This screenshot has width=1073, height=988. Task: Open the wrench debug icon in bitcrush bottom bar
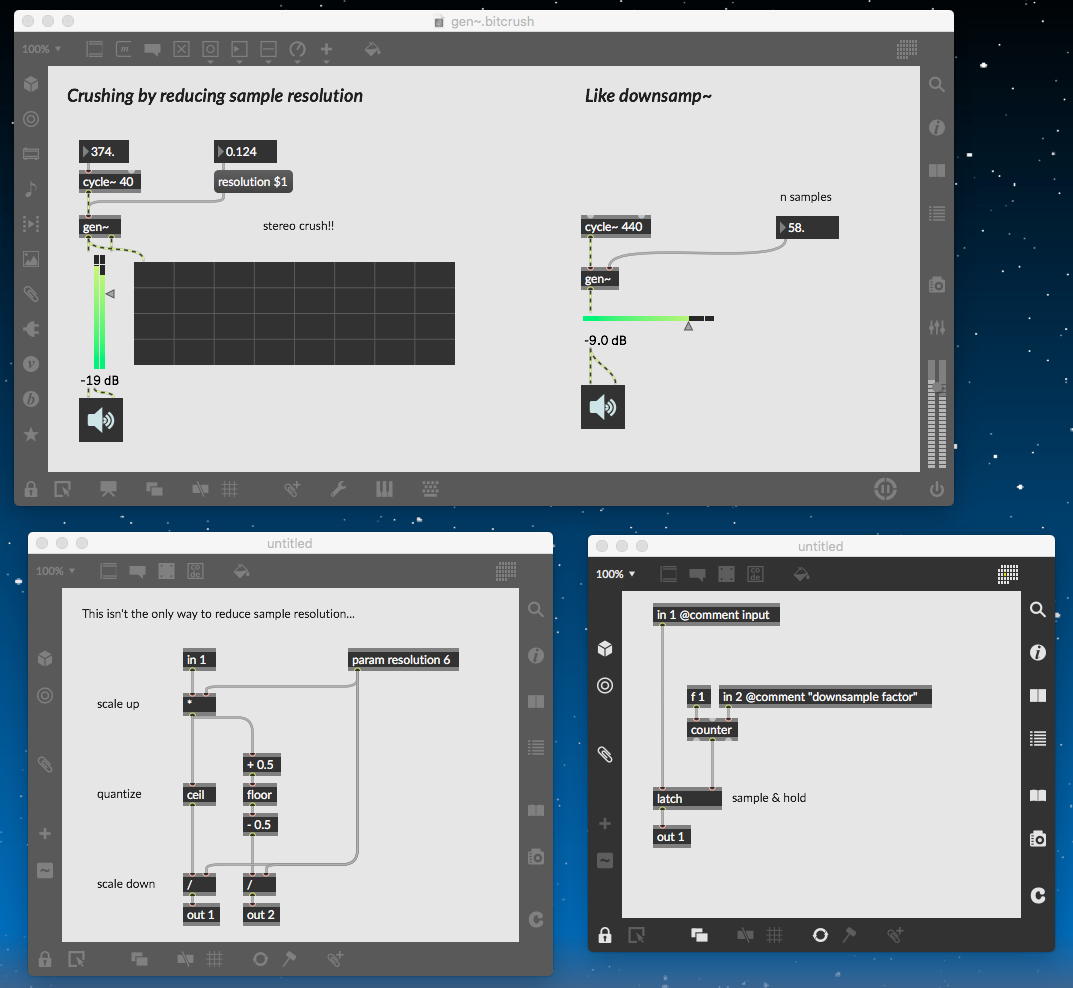tap(338, 489)
